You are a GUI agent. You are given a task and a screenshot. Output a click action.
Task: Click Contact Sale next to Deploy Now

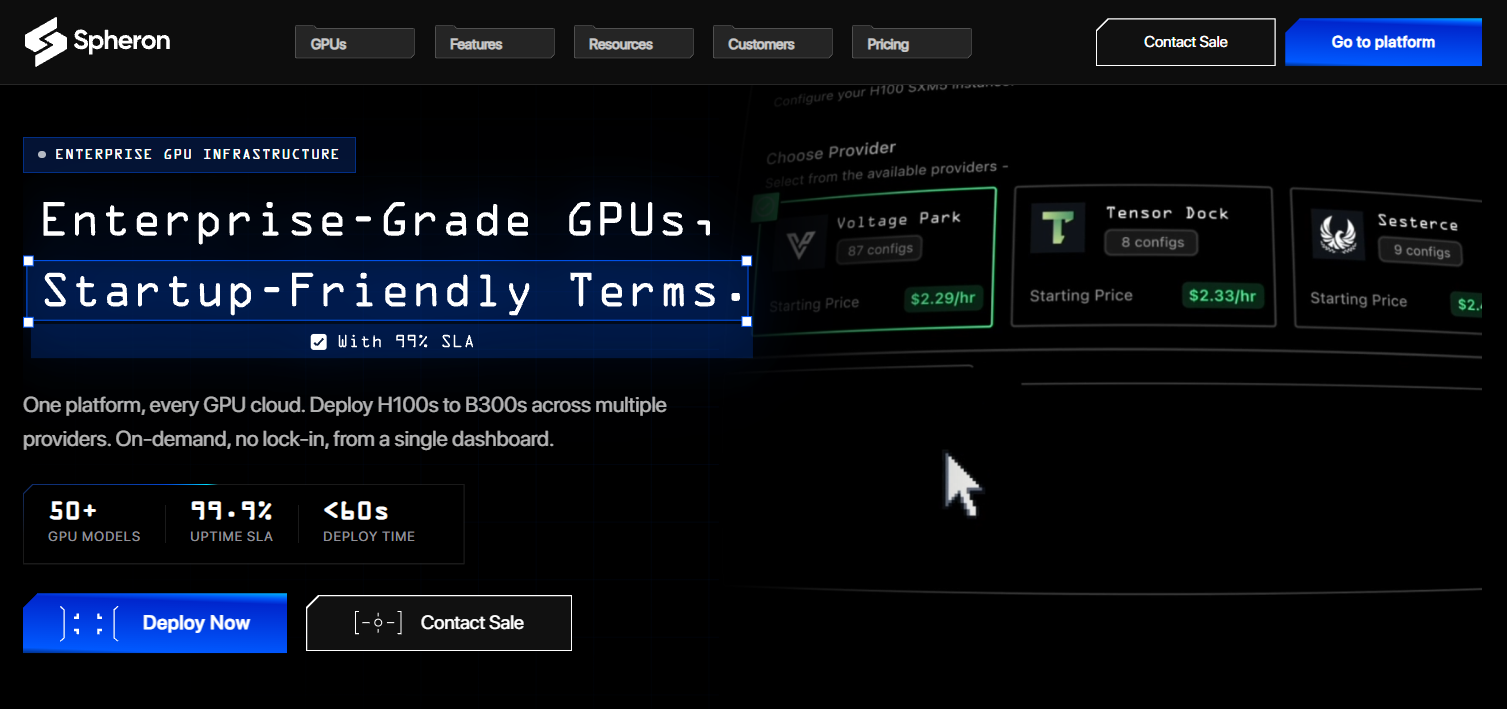pyautogui.click(x=439, y=623)
